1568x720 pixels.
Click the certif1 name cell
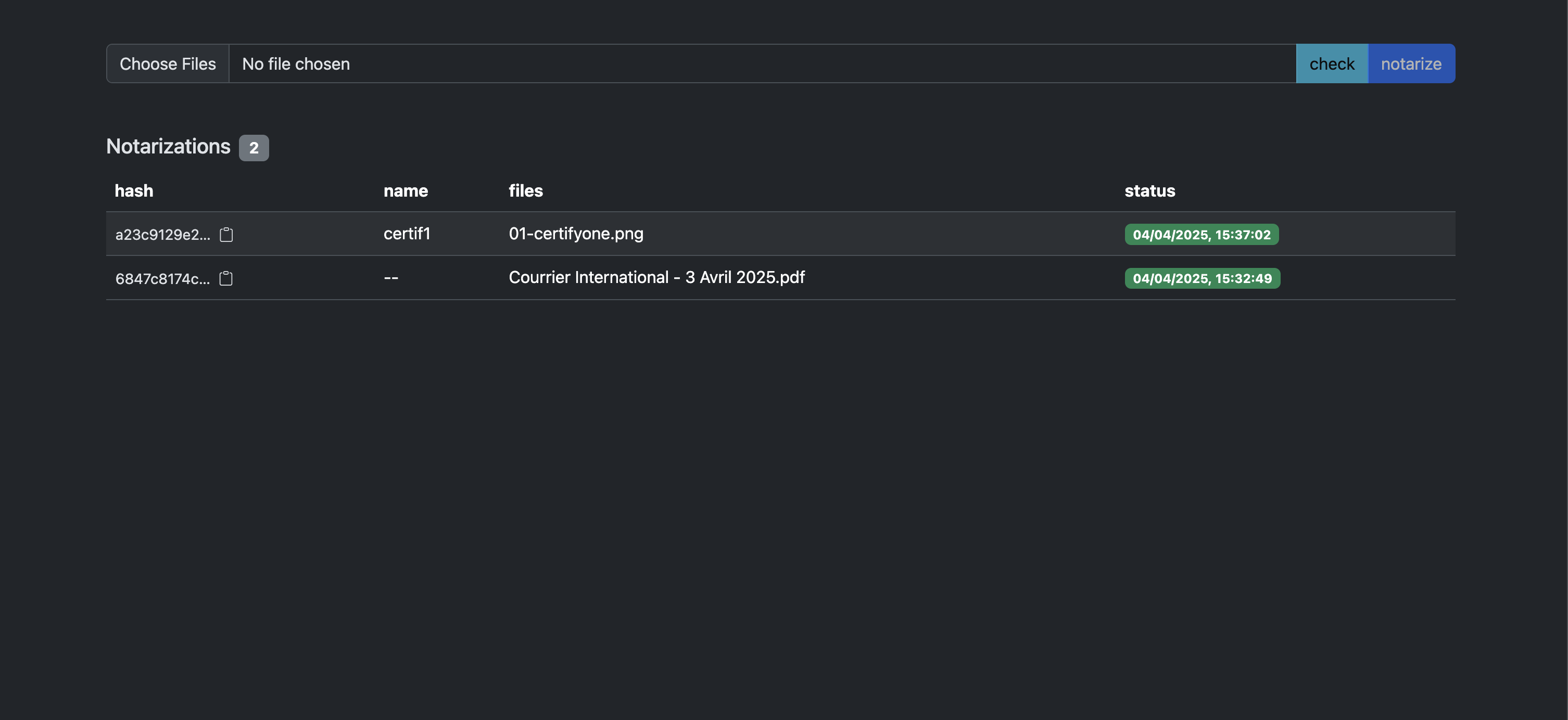tap(407, 234)
